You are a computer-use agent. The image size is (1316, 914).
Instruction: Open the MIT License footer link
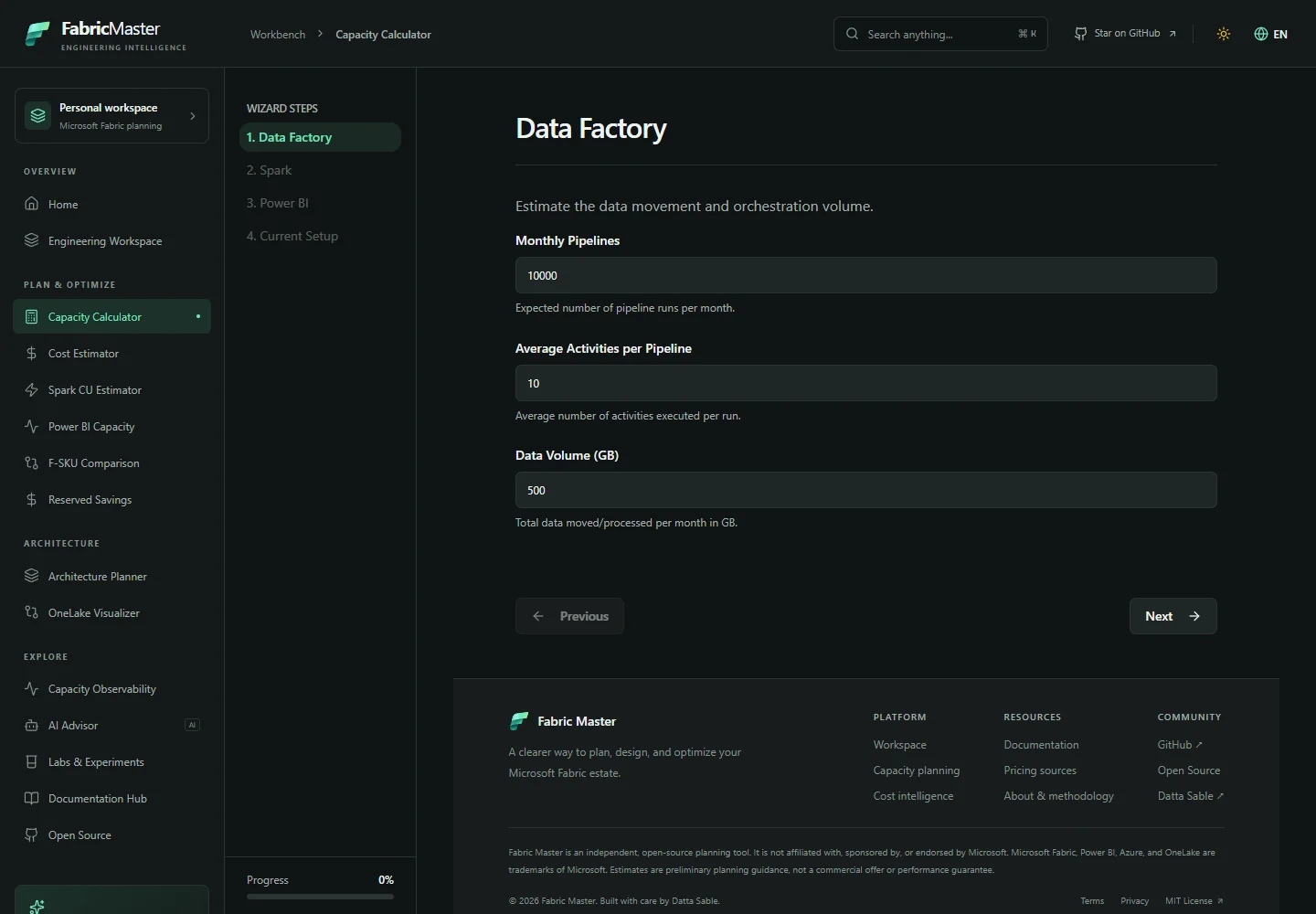pyautogui.click(x=1194, y=901)
